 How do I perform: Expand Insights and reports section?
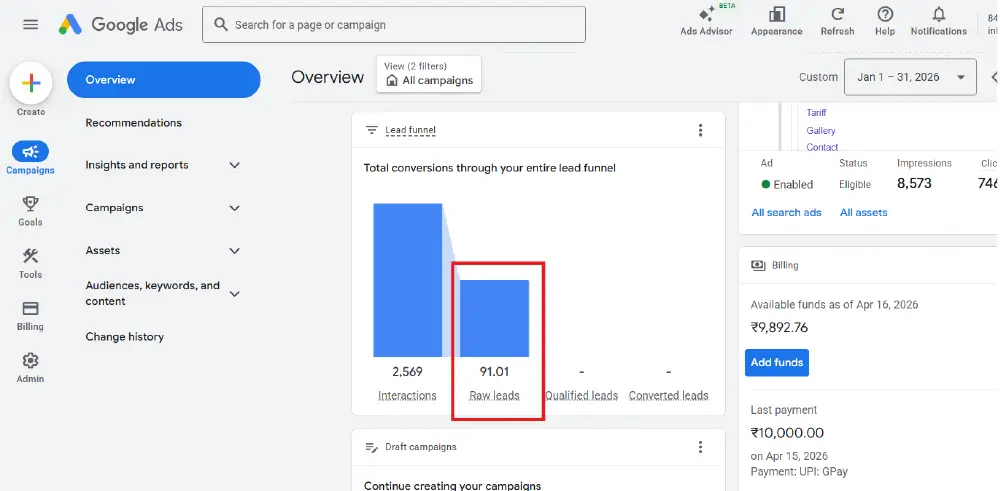coord(235,165)
